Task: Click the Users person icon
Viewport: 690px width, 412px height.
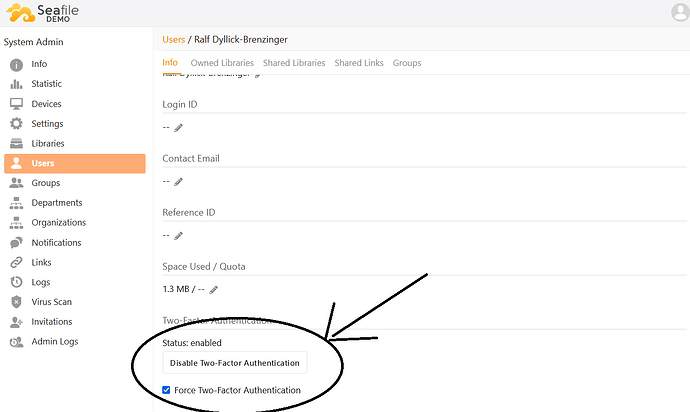Action: [x=16, y=163]
